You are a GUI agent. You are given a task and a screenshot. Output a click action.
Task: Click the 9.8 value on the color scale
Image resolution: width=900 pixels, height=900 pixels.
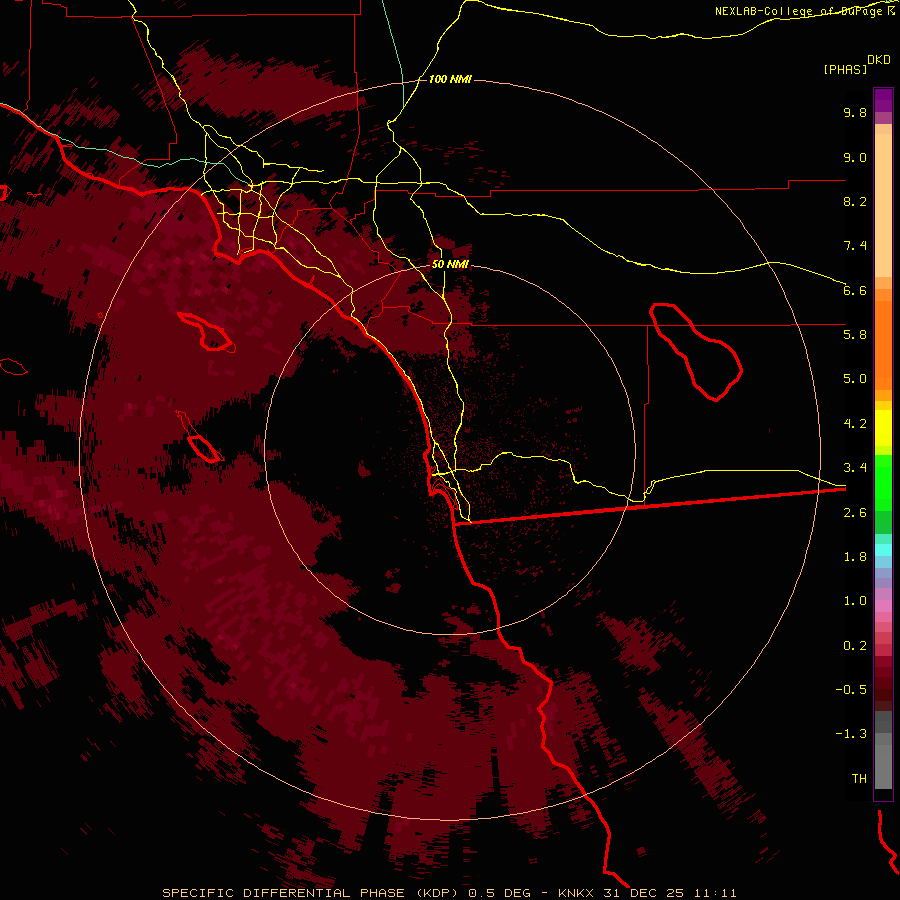(855, 112)
